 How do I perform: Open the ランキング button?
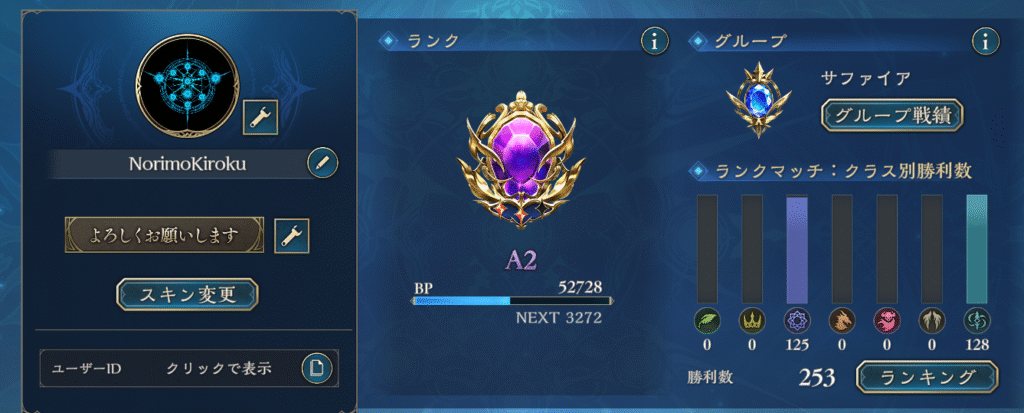(x=927, y=377)
